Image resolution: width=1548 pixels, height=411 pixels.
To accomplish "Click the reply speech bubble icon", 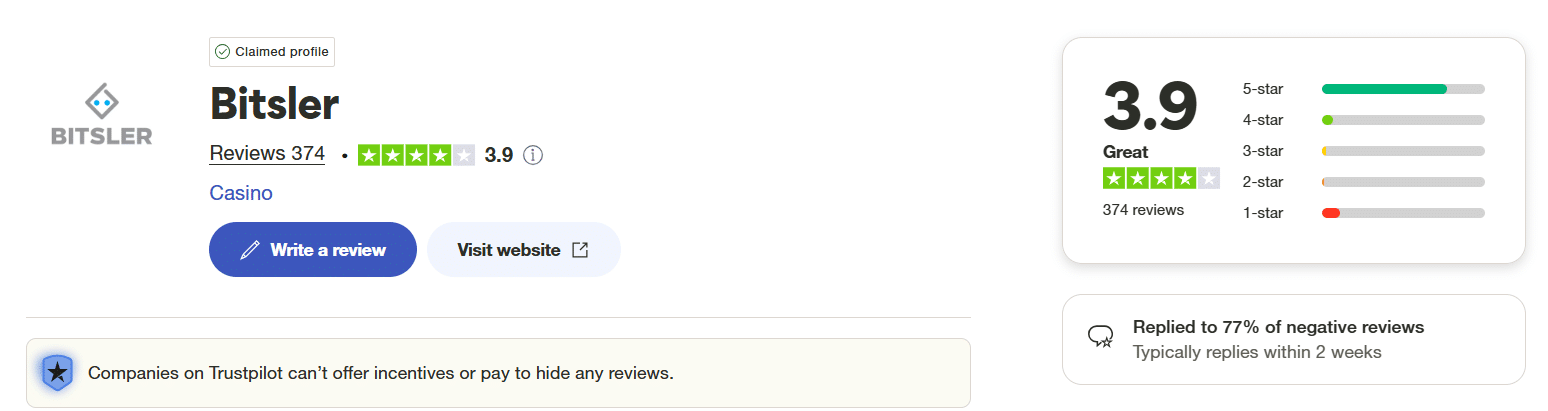I will point(1100,337).
